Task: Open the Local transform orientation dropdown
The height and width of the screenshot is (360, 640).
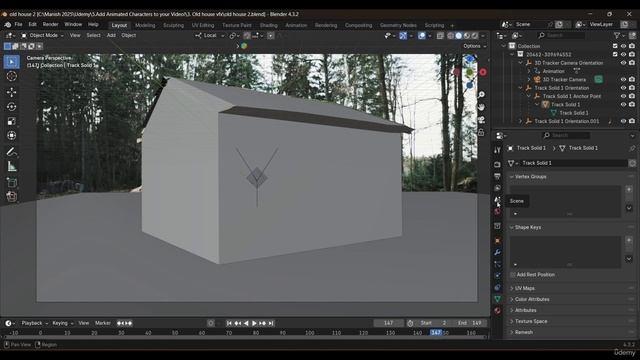Action: pos(209,36)
